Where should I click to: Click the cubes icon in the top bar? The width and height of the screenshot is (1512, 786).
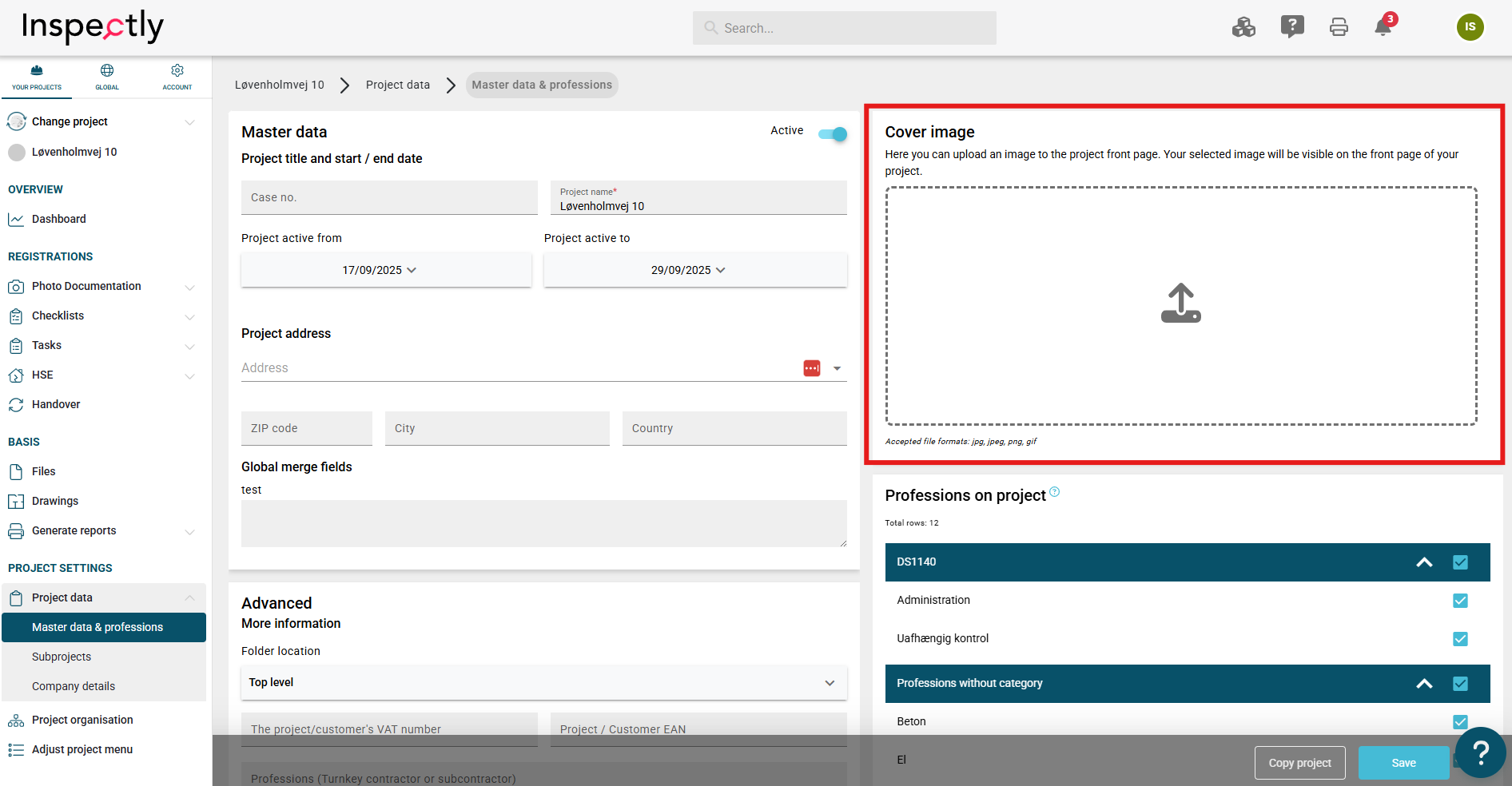(1243, 28)
